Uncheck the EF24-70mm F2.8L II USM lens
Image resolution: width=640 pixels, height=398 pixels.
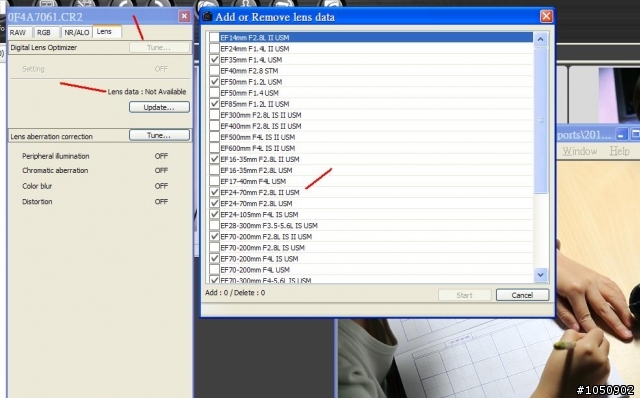click(x=214, y=192)
